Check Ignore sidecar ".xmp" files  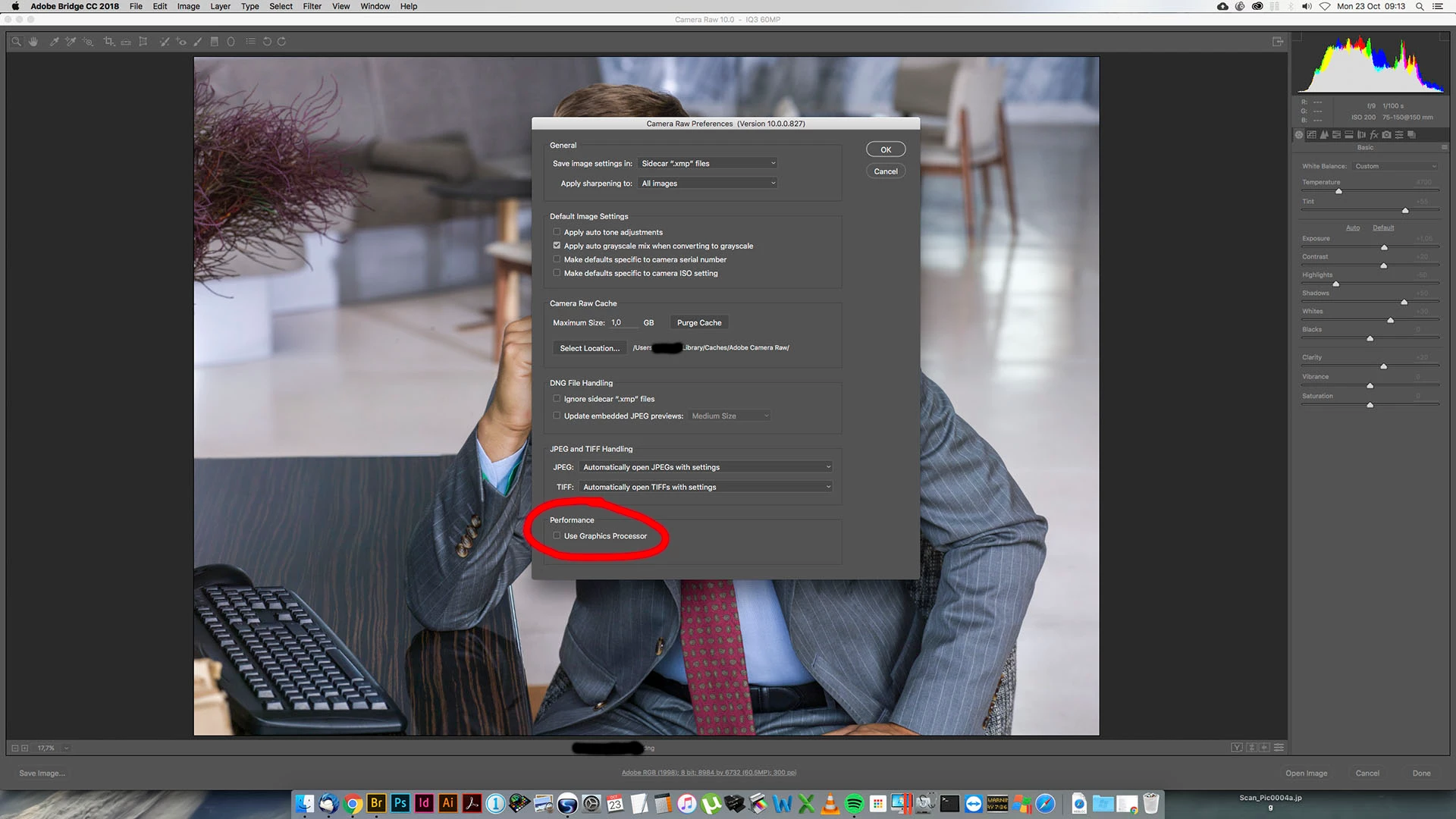557,399
